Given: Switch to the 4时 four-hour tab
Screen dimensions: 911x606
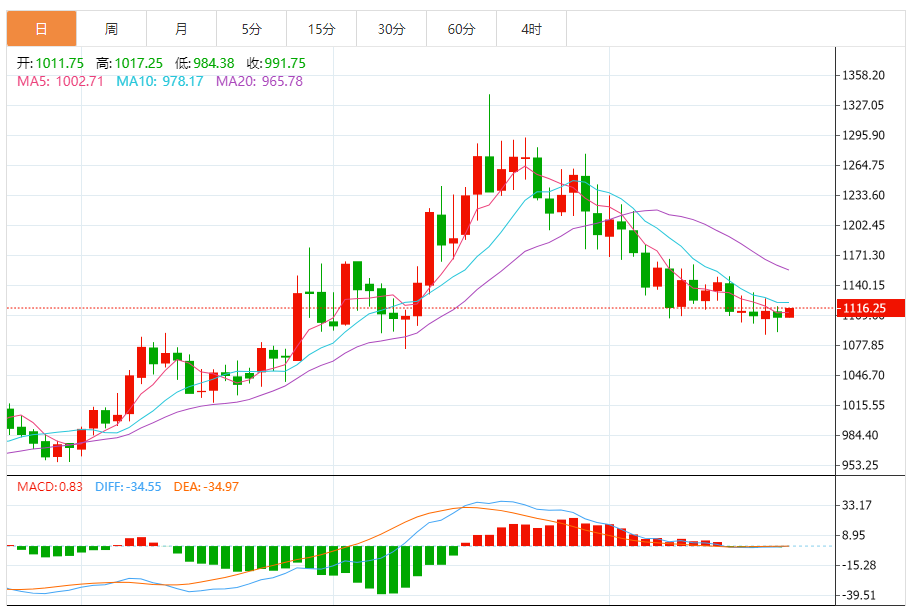Looking at the screenshot, I should click(x=531, y=30).
